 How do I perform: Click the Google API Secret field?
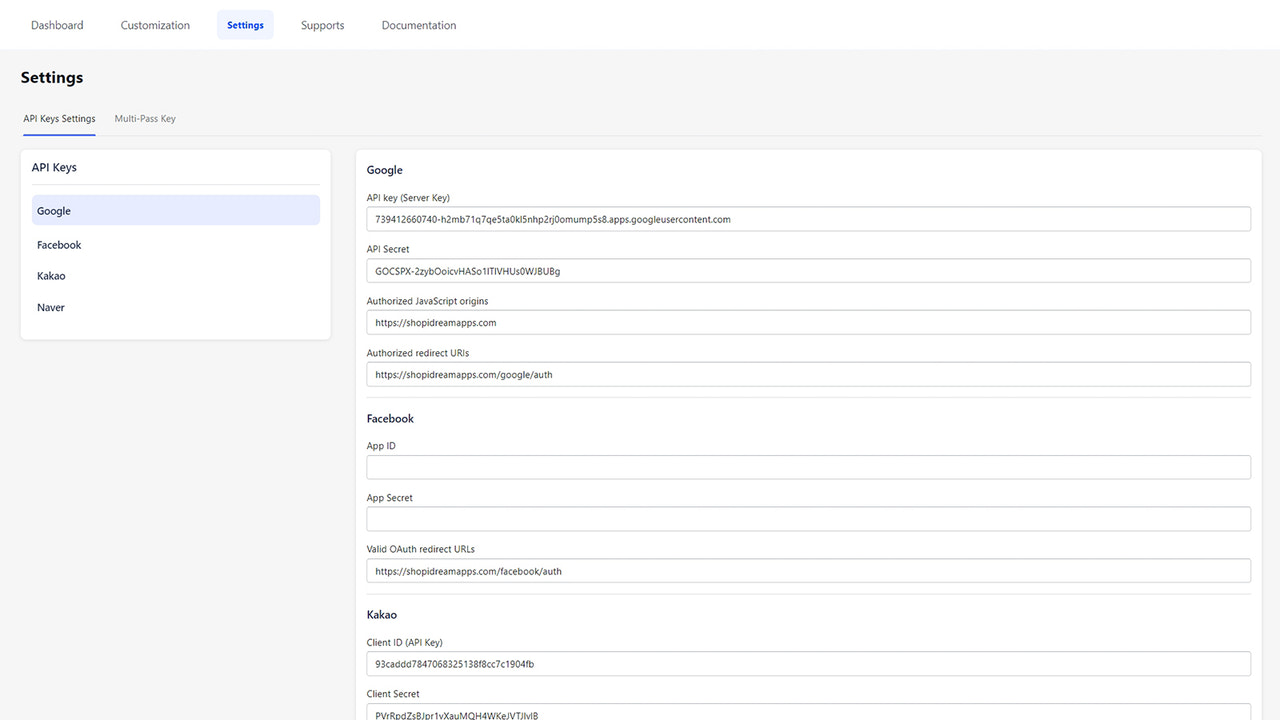click(x=808, y=270)
